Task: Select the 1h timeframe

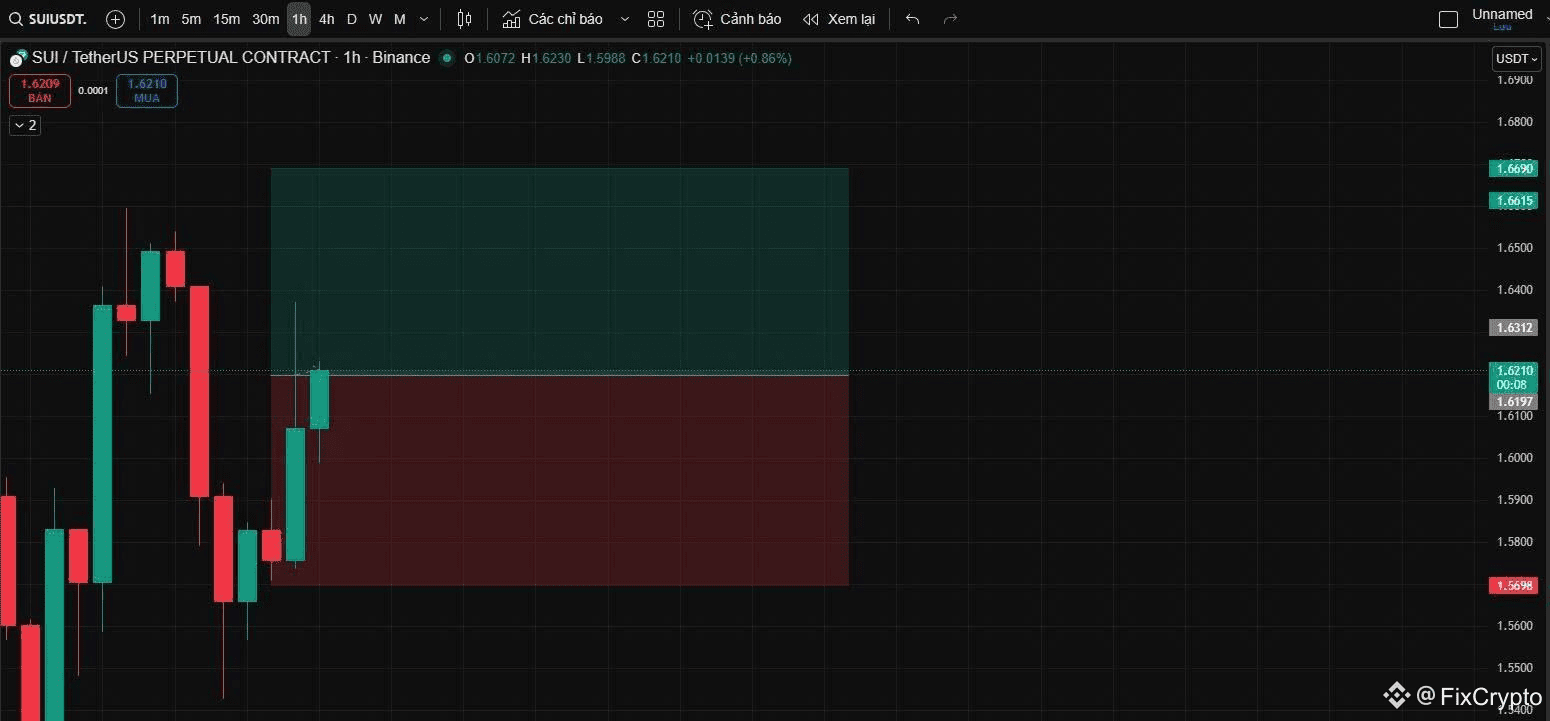Action: coord(299,19)
